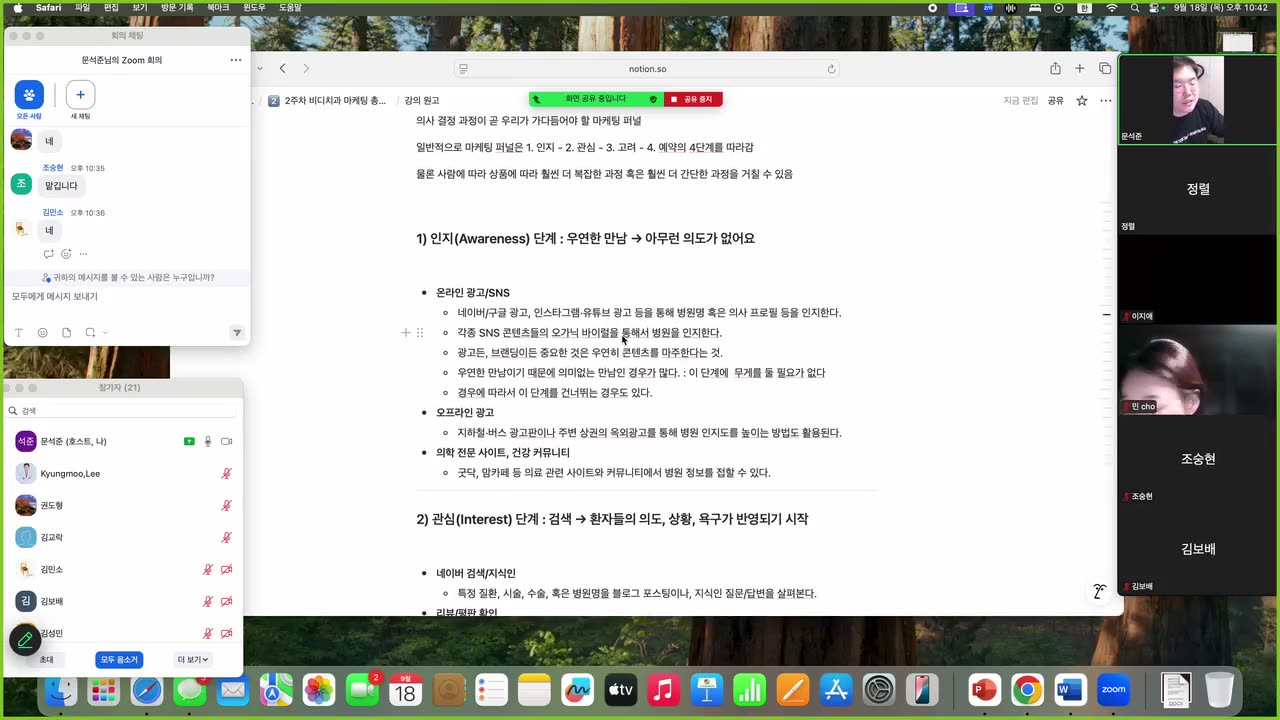The height and width of the screenshot is (720, 1280).
Task: Toggle 김민소 video in participant list
Action: point(226,569)
